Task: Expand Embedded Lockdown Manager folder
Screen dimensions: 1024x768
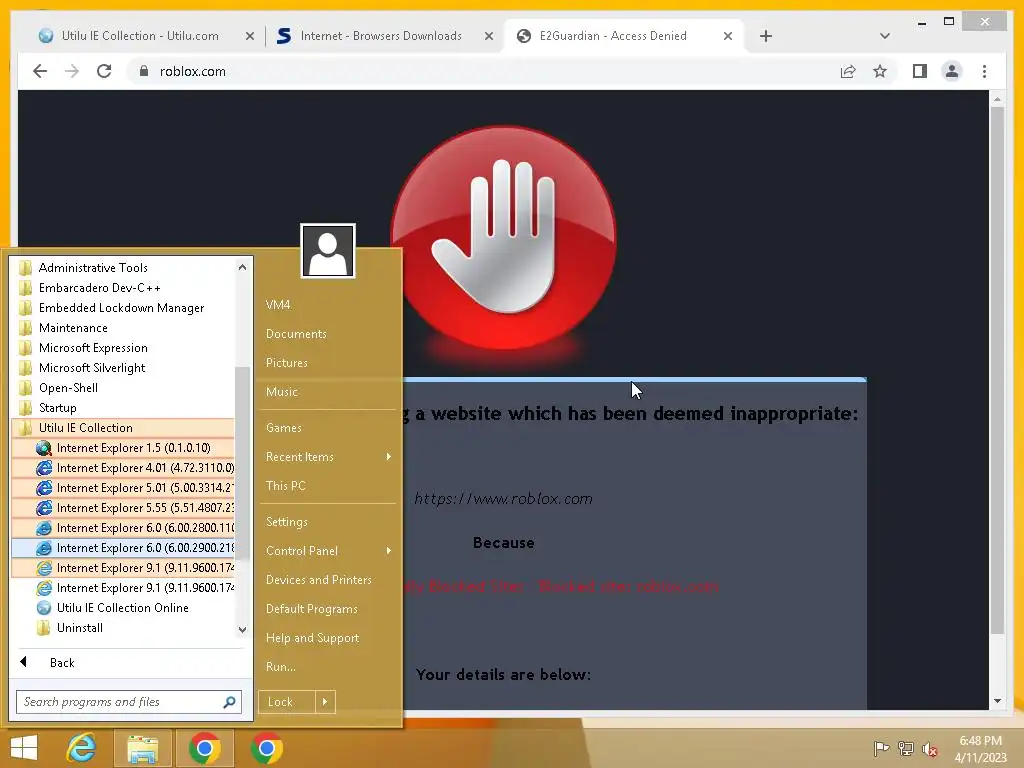Action: pyautogui.click(x=123, y=308)
